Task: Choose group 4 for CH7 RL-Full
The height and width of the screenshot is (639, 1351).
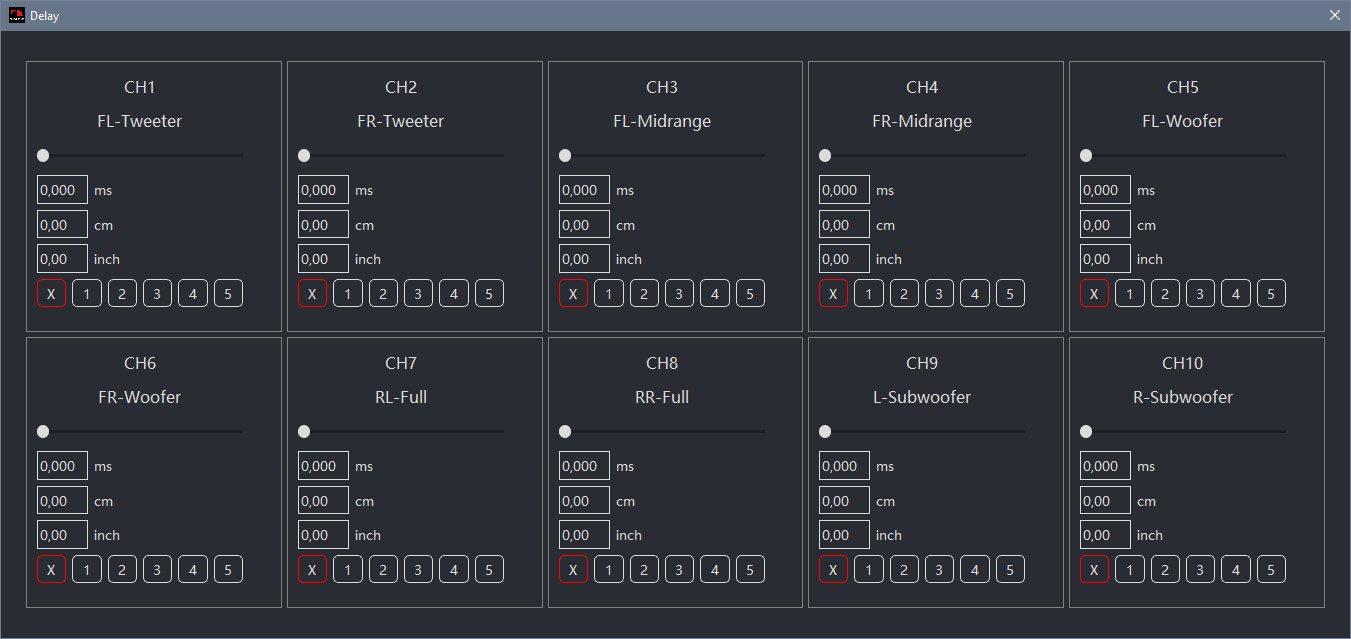Action: click(x=453, y=569)
